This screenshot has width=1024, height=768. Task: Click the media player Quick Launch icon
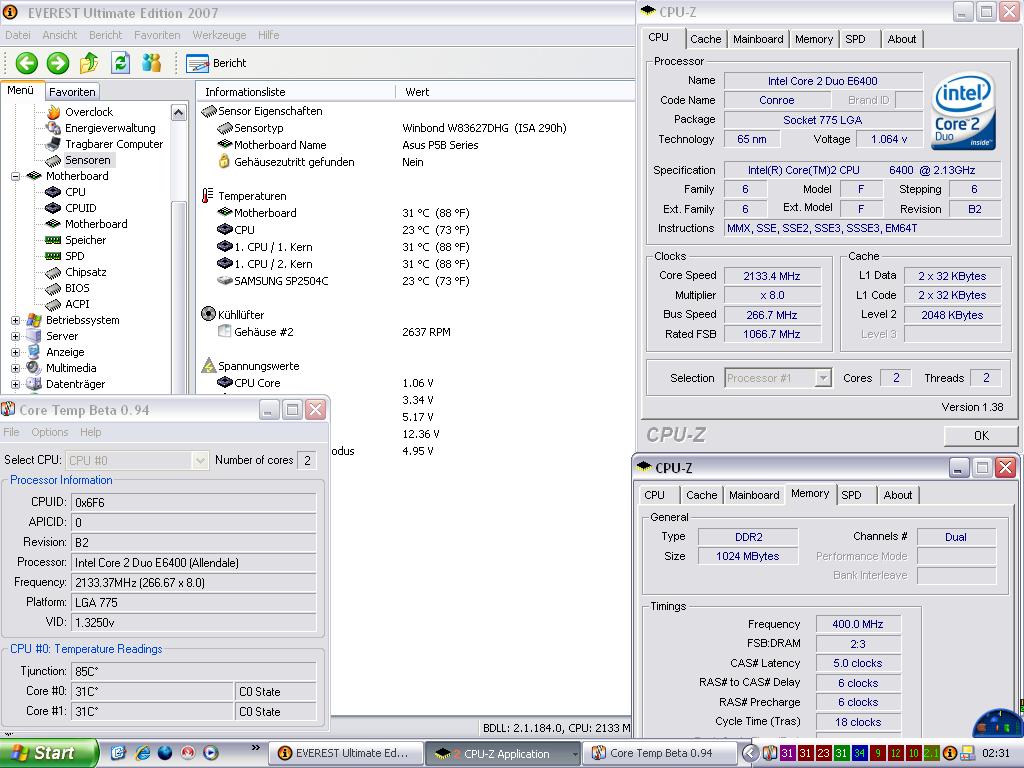[x=210, y=754]
